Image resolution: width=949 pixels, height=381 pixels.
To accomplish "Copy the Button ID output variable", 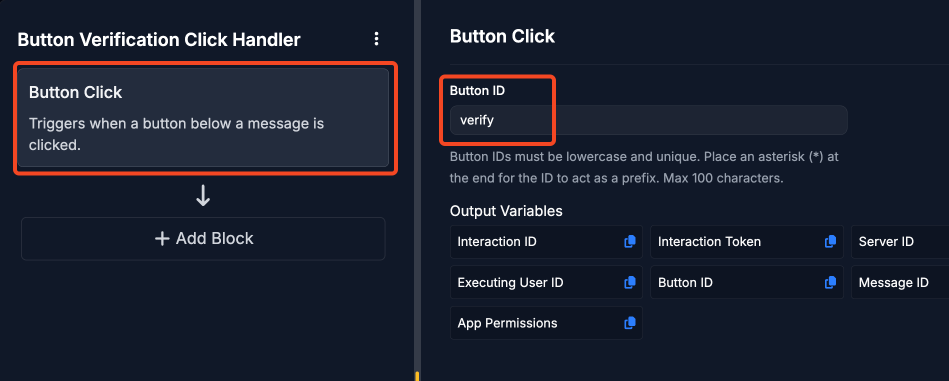I will pyautogui.click(x=830, y=282).
